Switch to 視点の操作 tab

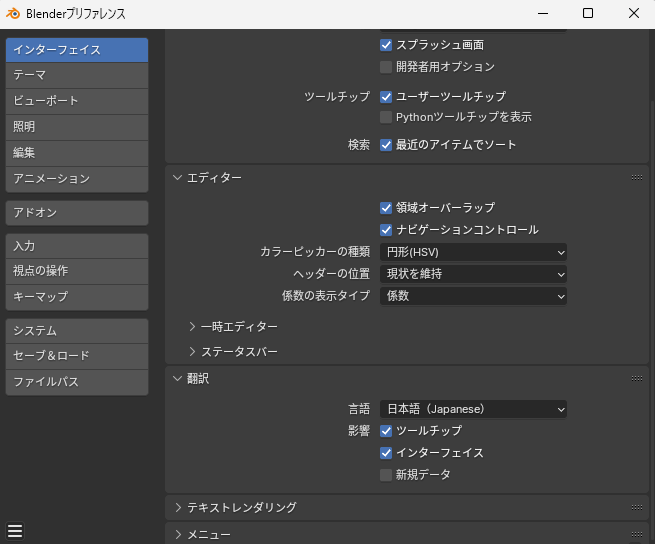[x=77, y=272]
